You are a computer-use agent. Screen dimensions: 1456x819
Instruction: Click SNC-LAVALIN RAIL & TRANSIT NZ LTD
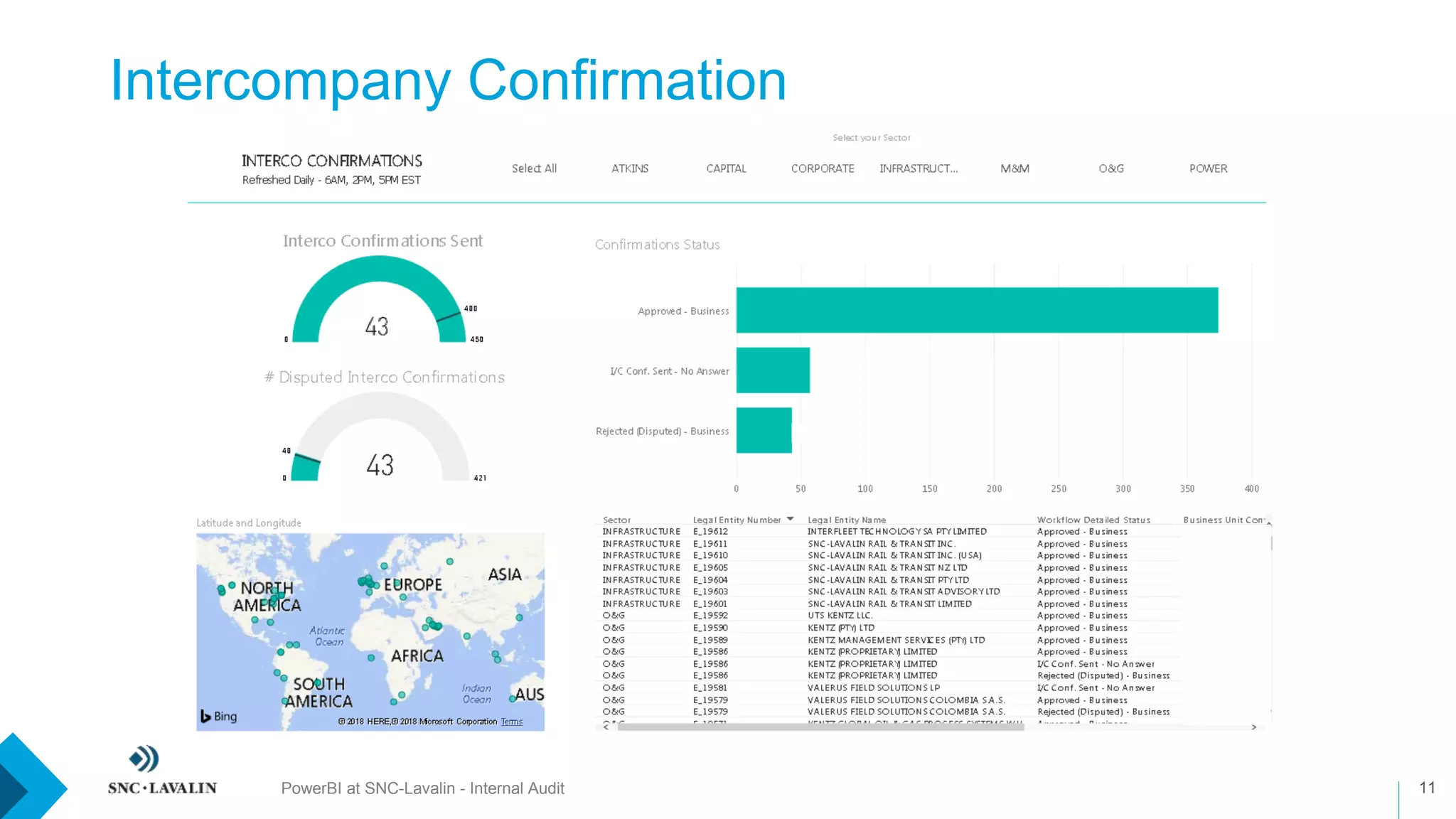tap(887, 568)
